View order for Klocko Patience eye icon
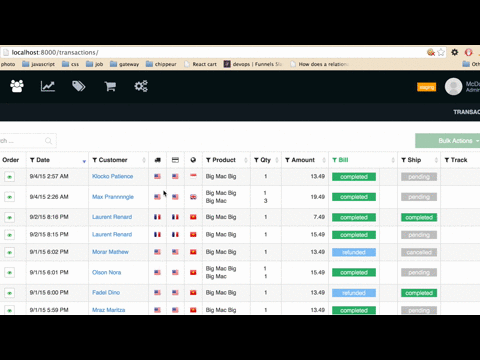The image size is (480, 360). click(x=10, y=177)
